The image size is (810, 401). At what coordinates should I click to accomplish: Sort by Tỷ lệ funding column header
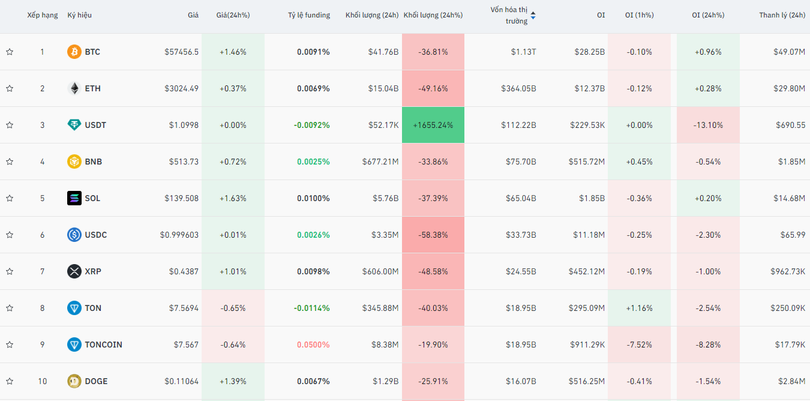click(x=308, y=16)
